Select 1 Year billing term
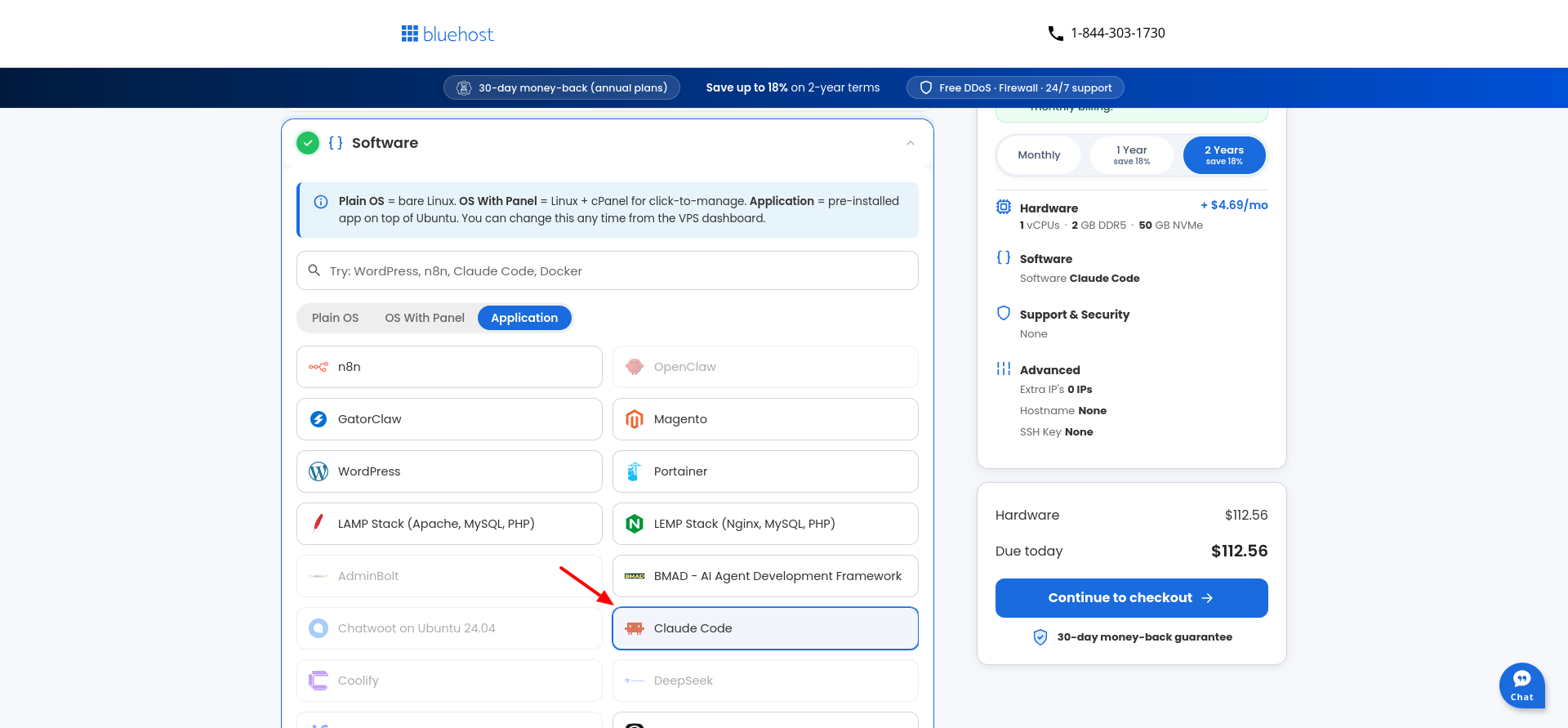The height and width of the screenshot is (728, 1568). (1131, 155)
